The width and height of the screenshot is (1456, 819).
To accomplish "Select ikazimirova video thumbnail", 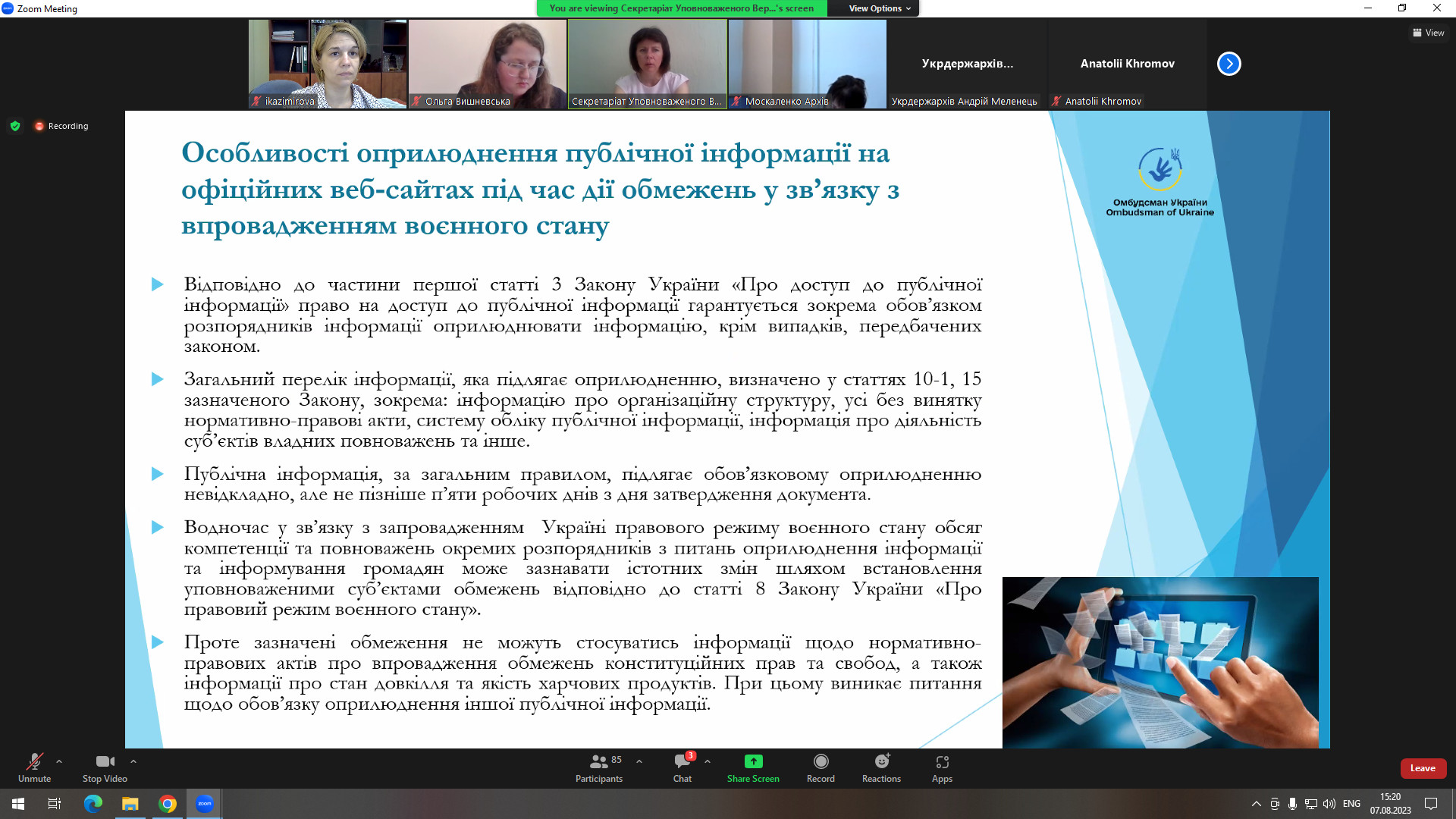I will pyautogui.click(x=328, y=64).
